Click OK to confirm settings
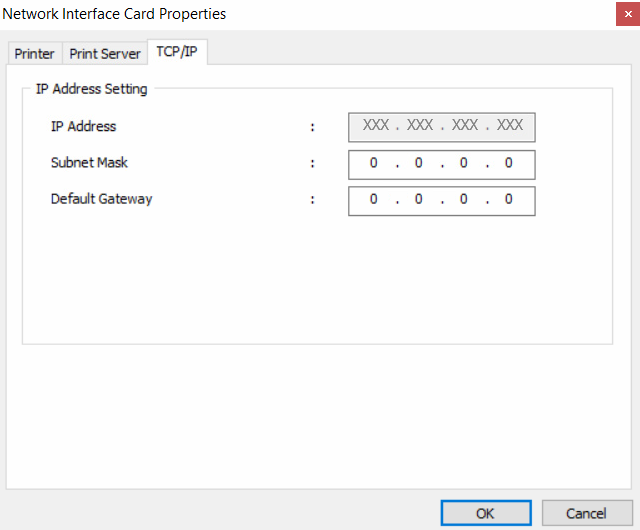The image size is (640, 530). coord(485,513)
